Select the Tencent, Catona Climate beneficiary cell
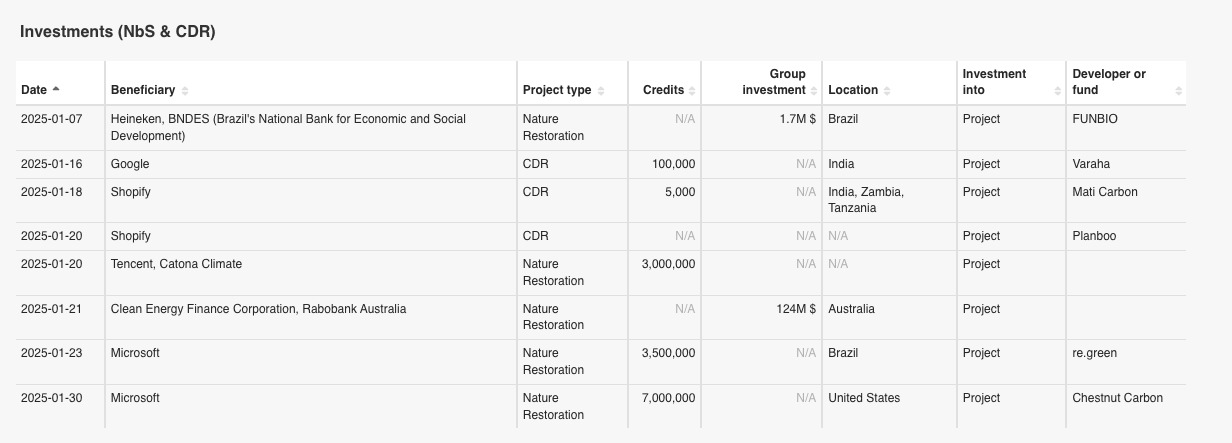This screenshot has height=443, width=1232. click(176, 264)
